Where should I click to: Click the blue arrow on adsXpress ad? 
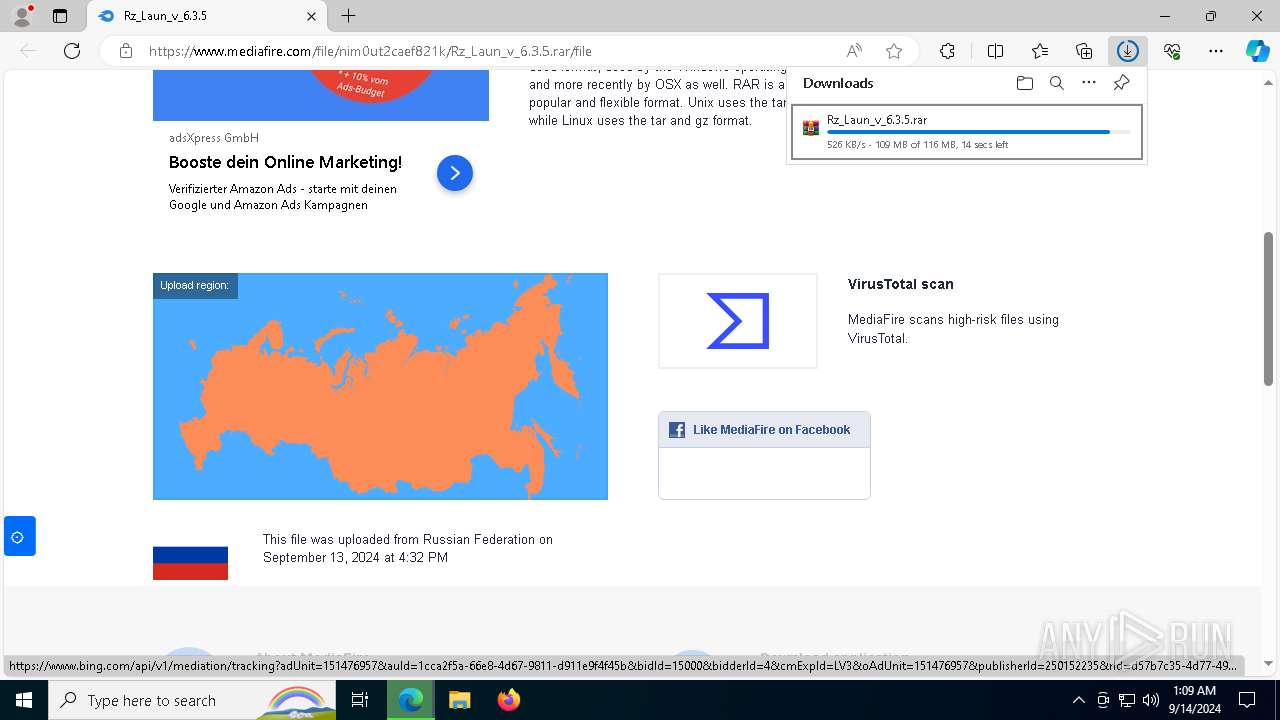[454, 173]
